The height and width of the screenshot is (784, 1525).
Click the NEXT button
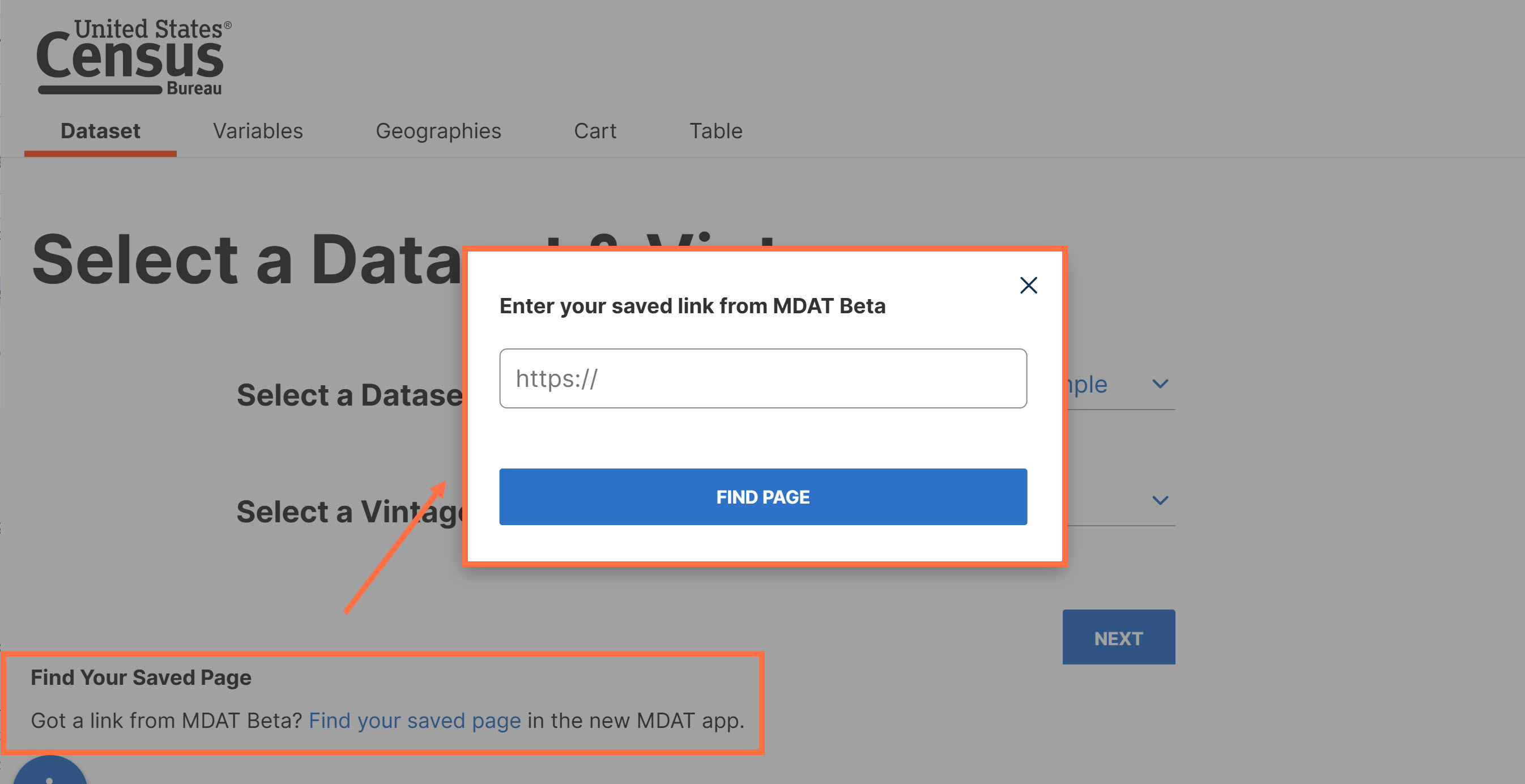[1118, 637]
